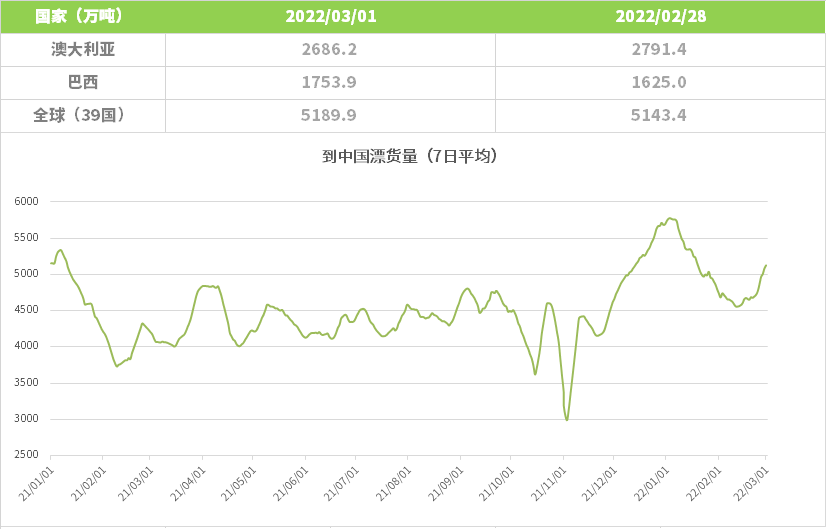Click the y-axis label 4500
This screenshot has width=826, height=529.
point(26,310)
